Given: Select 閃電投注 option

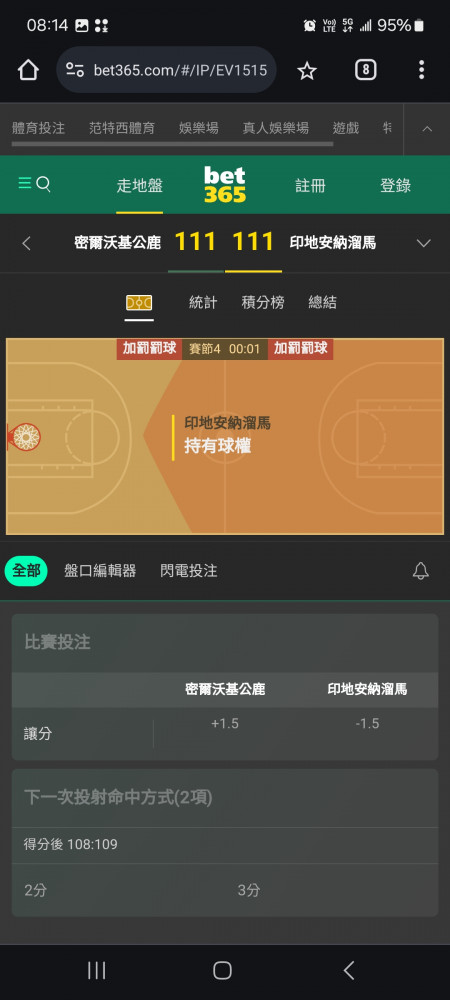Looking at the screenshot, I should tap(189, 571).
